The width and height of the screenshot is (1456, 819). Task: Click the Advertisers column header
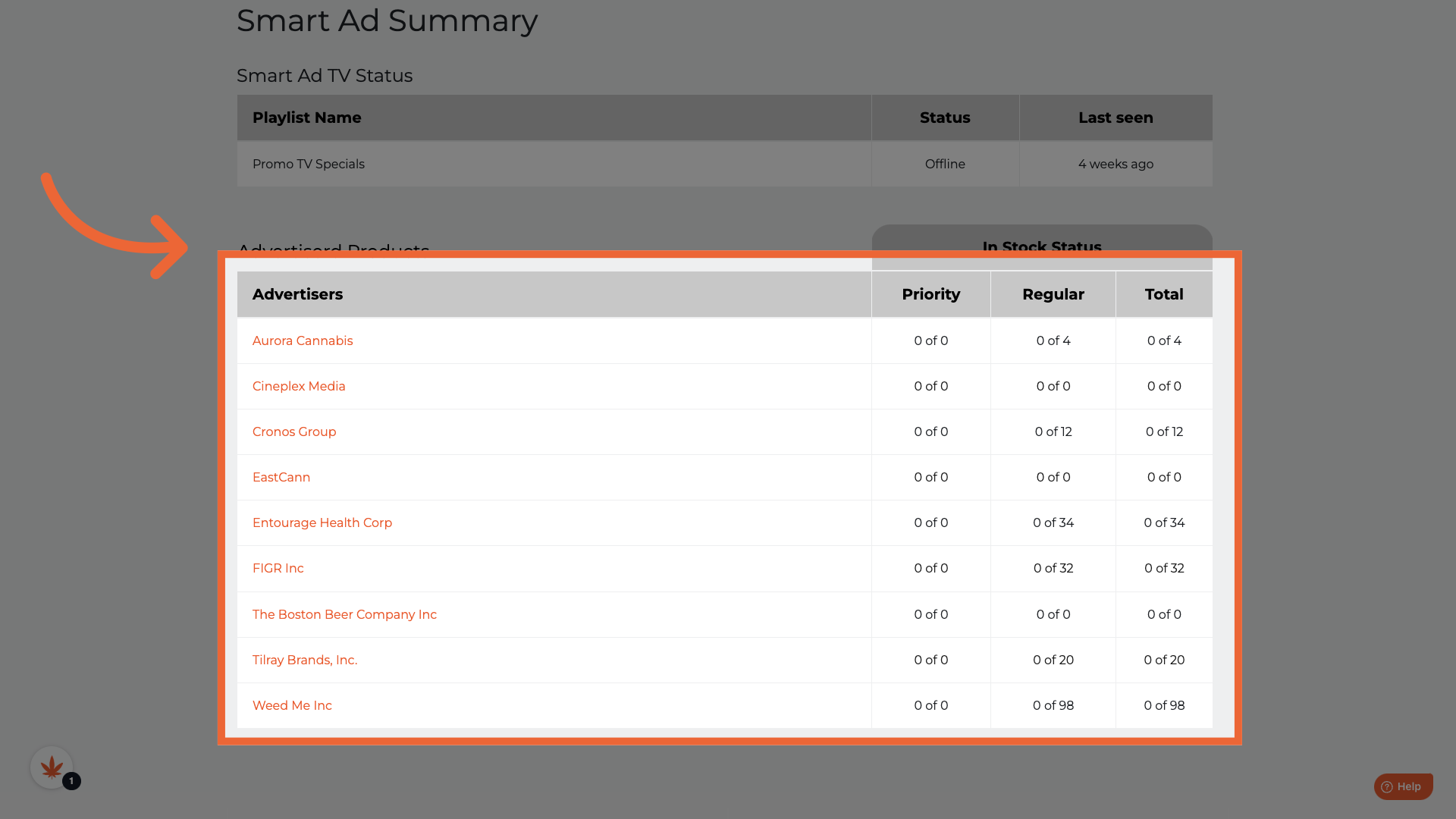tap(297, 294)
